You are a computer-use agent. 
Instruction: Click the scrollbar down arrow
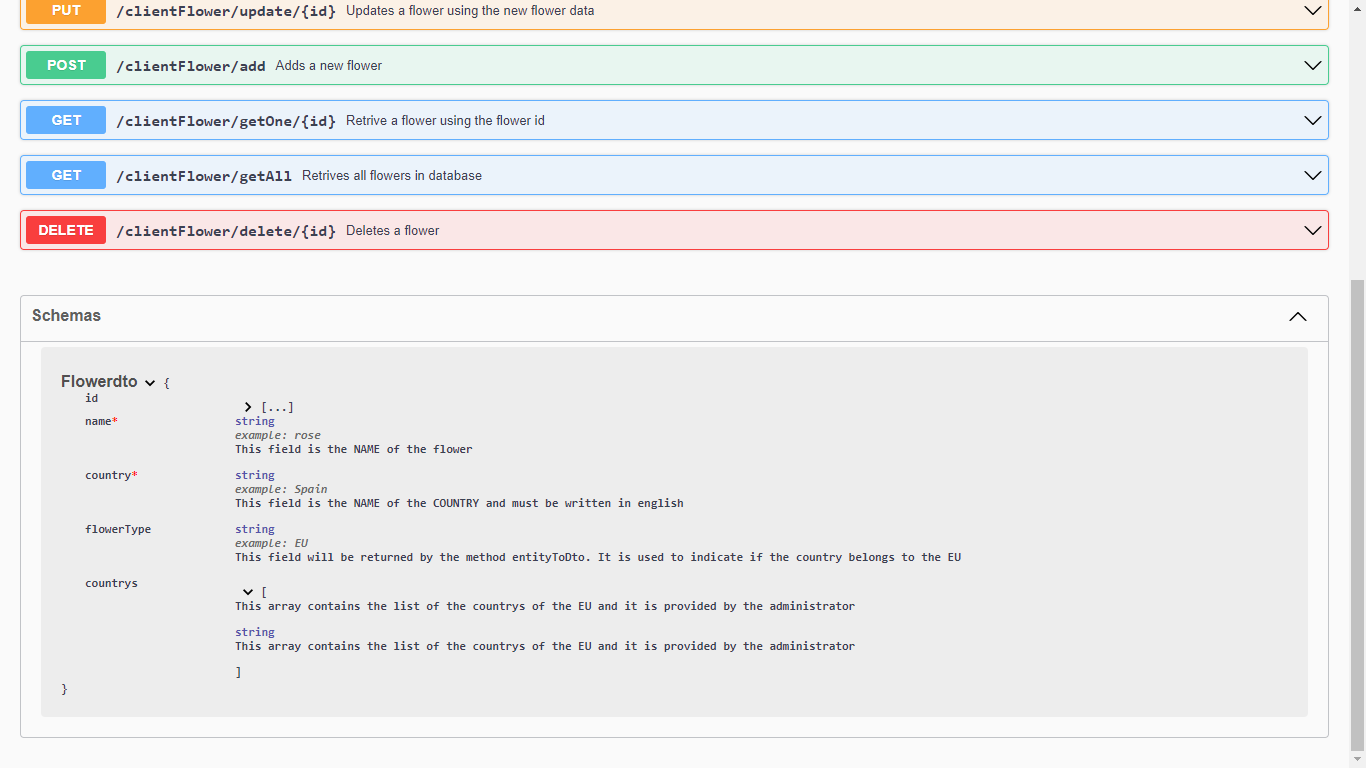click(1358, 760)
